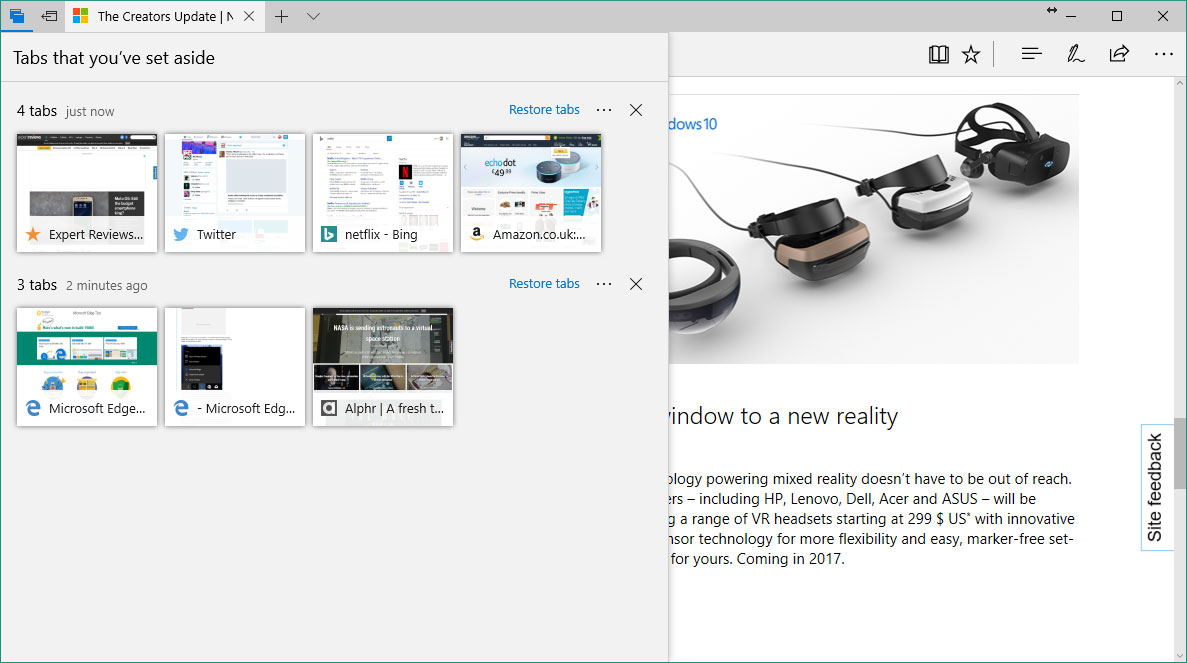Open the '- Microsoft Edg...' tab thumbnail

tap(235, 366)
